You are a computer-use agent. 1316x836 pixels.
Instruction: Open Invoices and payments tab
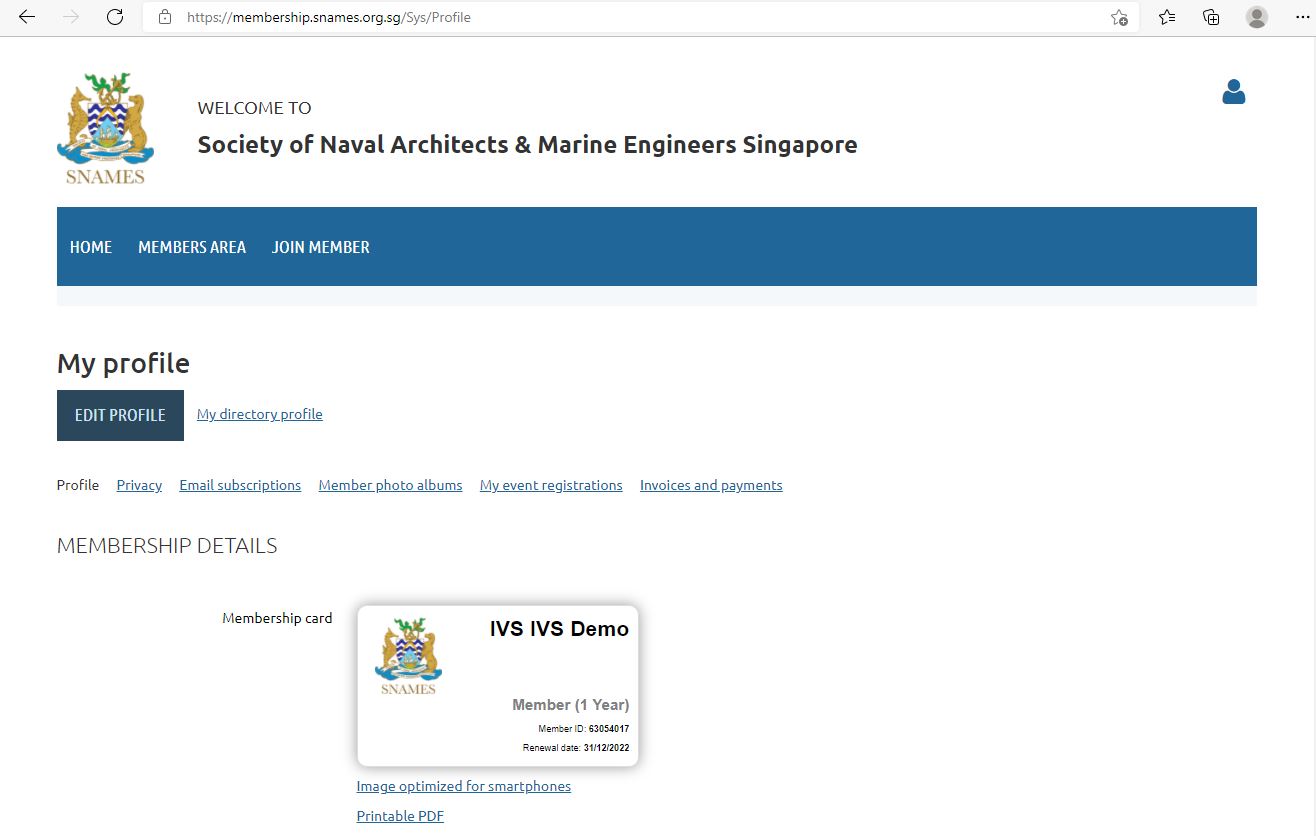coord(711,485)
